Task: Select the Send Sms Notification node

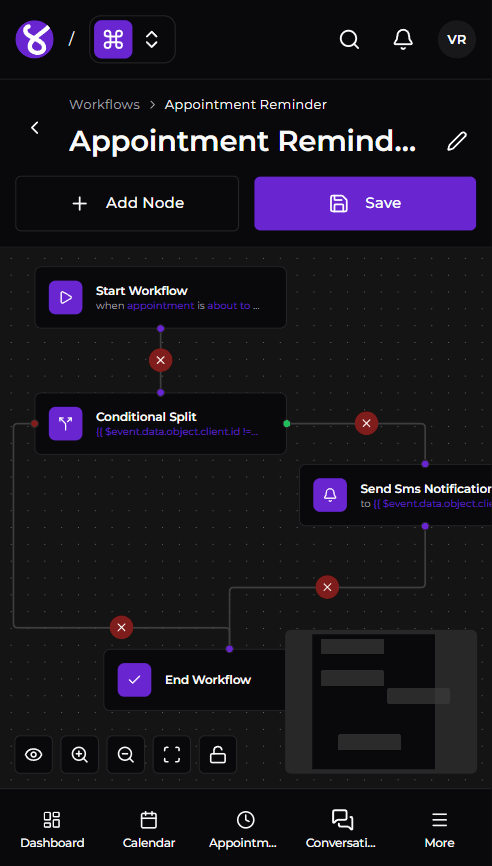Action: coord(396,495)
